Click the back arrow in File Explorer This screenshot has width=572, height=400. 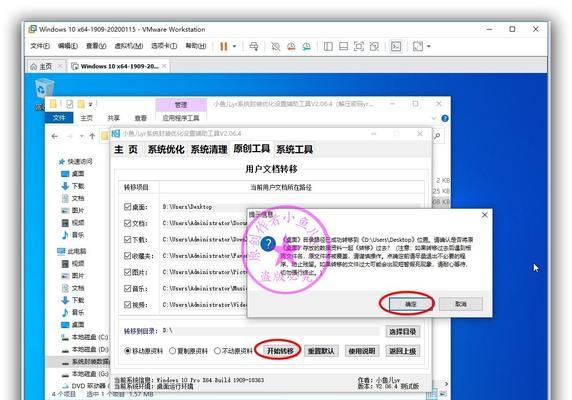[55, 136]
